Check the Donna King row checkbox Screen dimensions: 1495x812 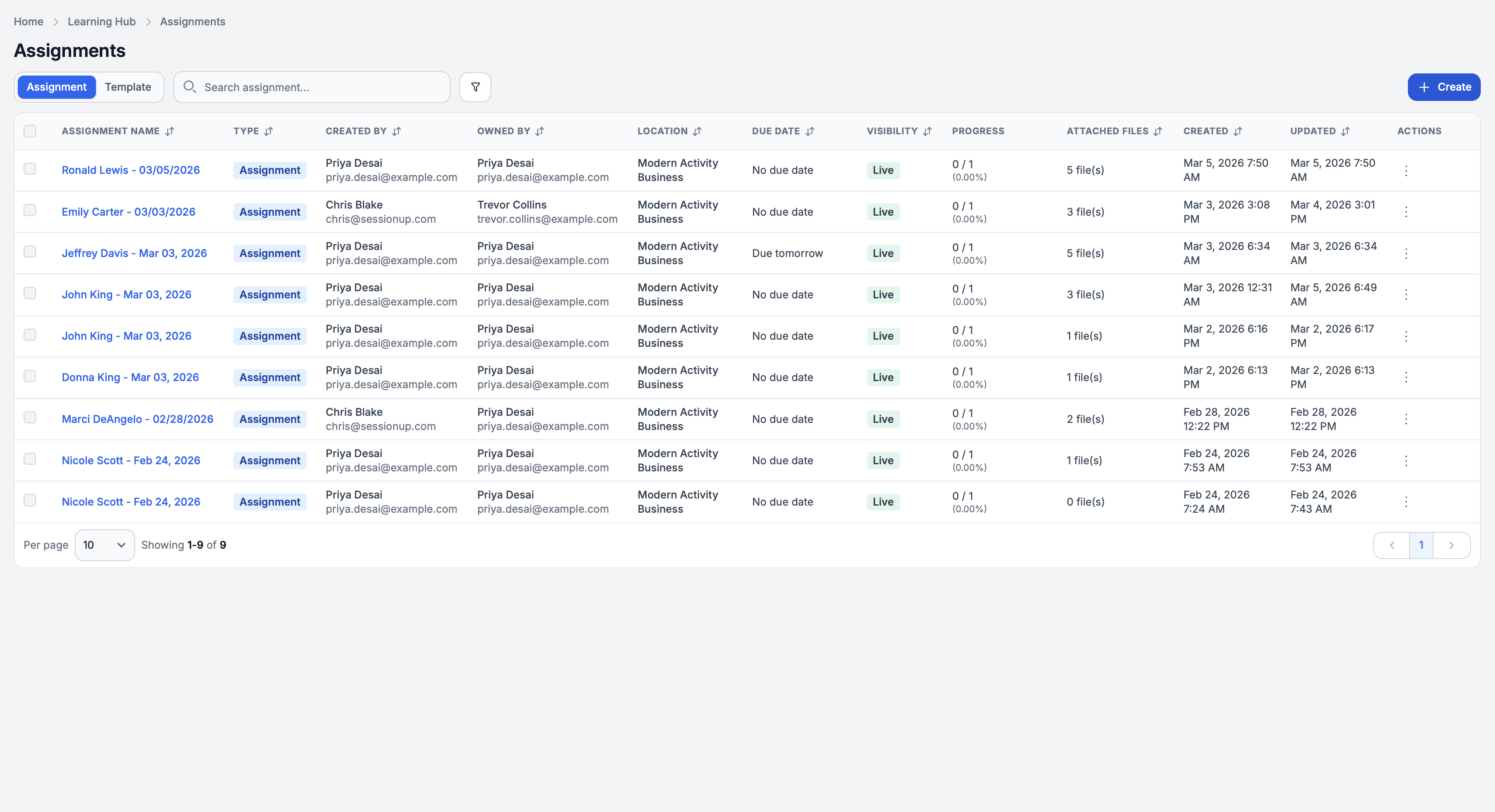click(30, 376)
